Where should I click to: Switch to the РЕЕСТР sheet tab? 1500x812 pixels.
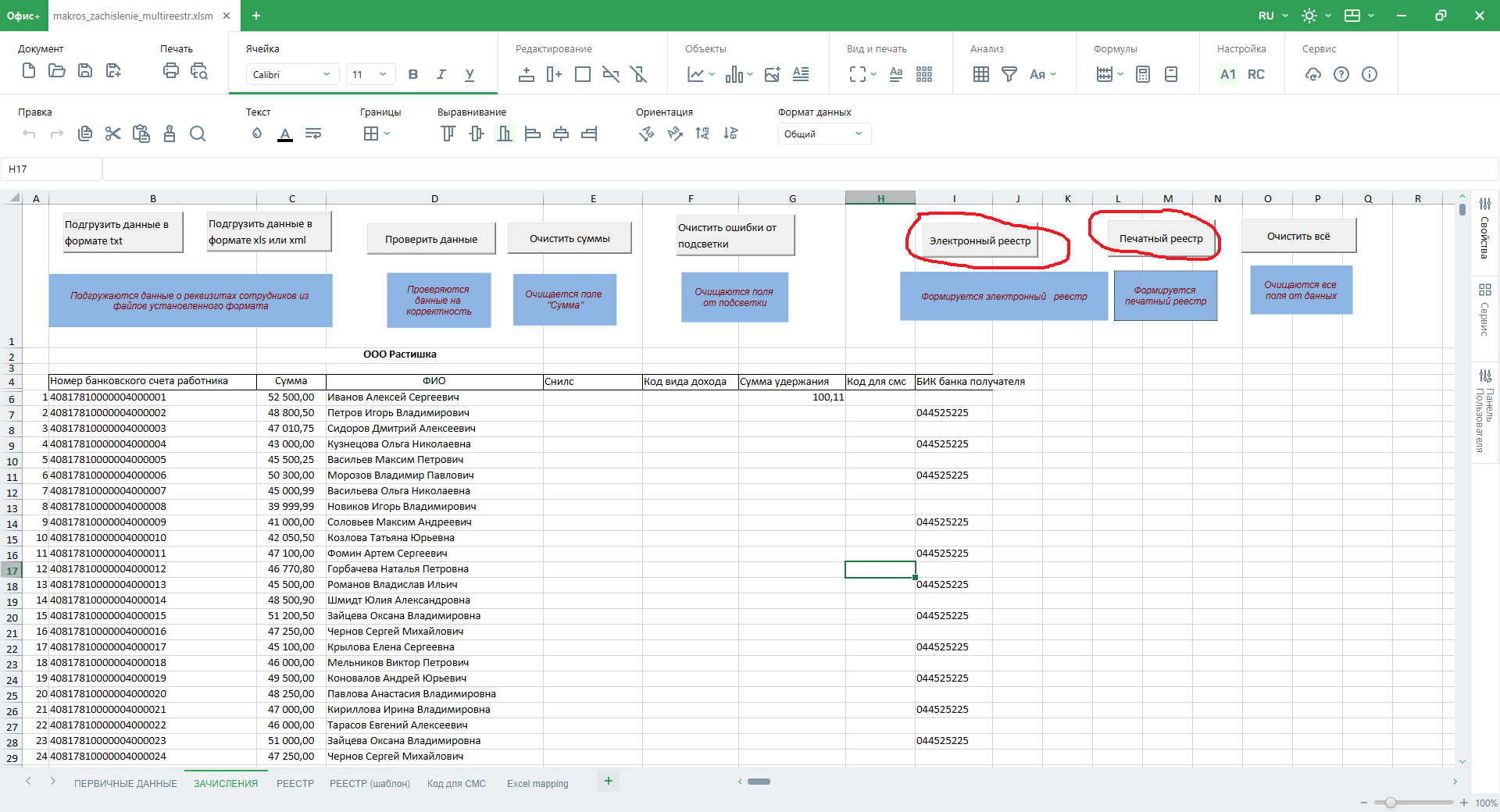(295, 783)
